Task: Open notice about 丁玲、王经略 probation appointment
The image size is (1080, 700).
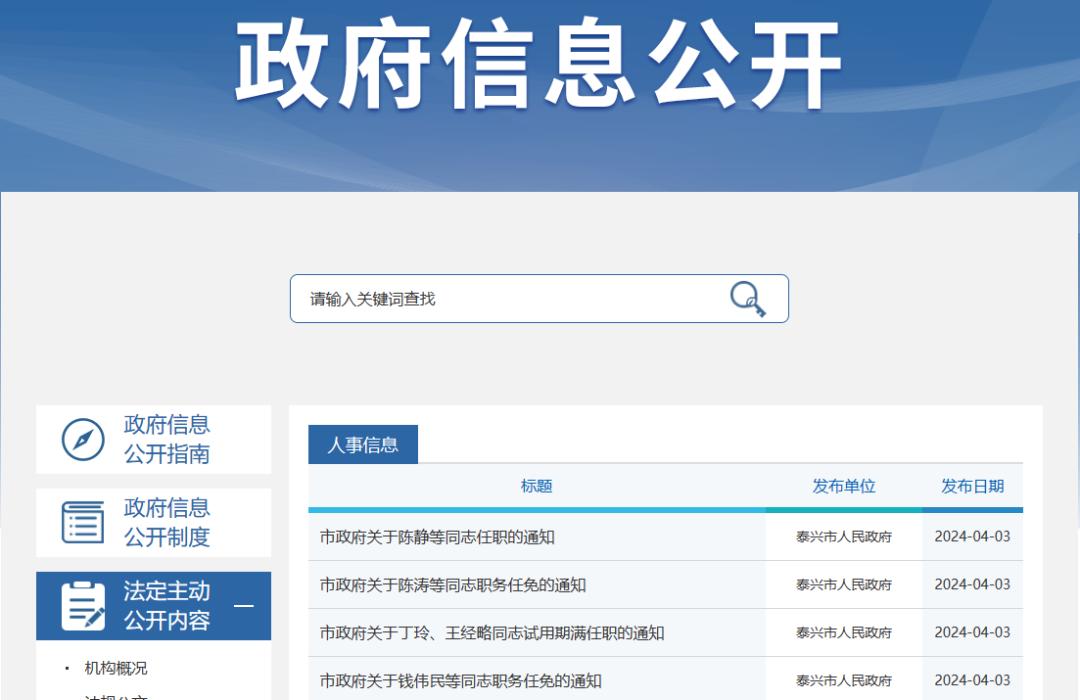Action: (x=492, y=633)
